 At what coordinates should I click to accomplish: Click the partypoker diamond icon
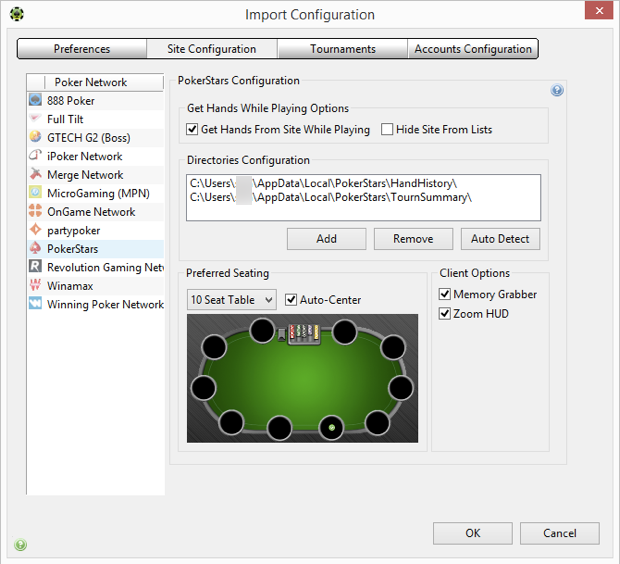[35, 229]
